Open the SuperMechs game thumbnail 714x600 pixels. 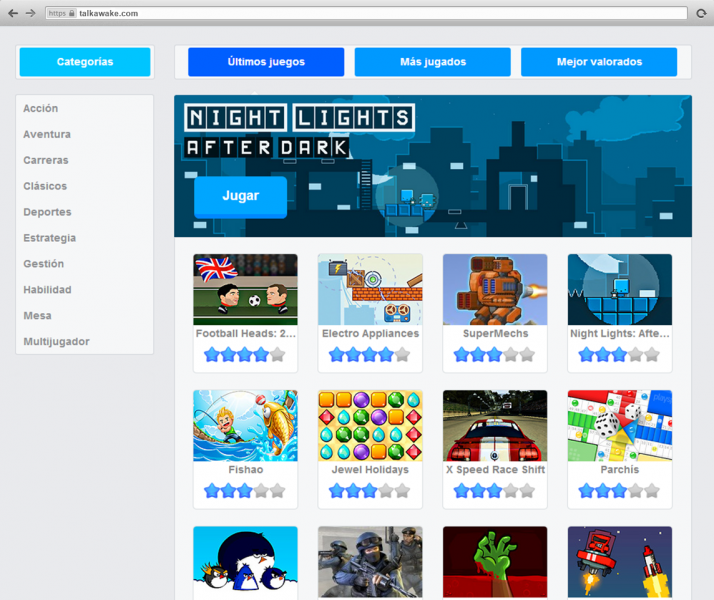495,289
